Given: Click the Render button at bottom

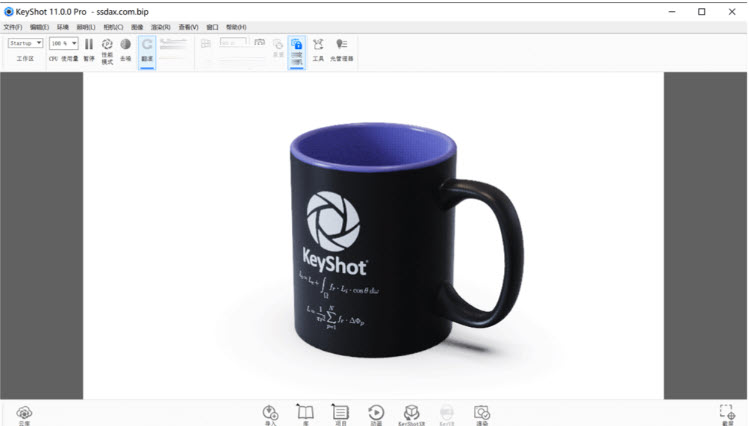Looking at the screenshot, I should click(x=482, y=412).
